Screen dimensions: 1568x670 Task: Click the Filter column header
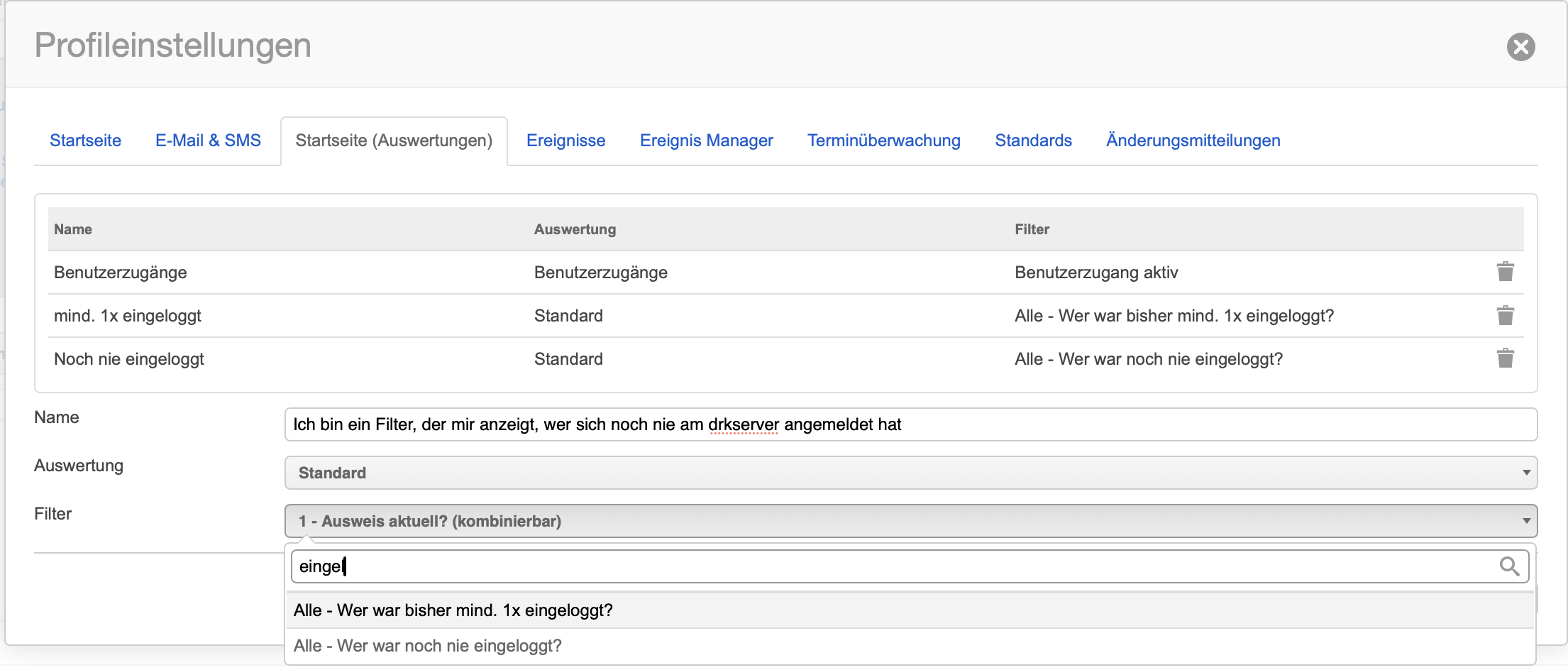pyautogui.click(x=1032, y=229)
